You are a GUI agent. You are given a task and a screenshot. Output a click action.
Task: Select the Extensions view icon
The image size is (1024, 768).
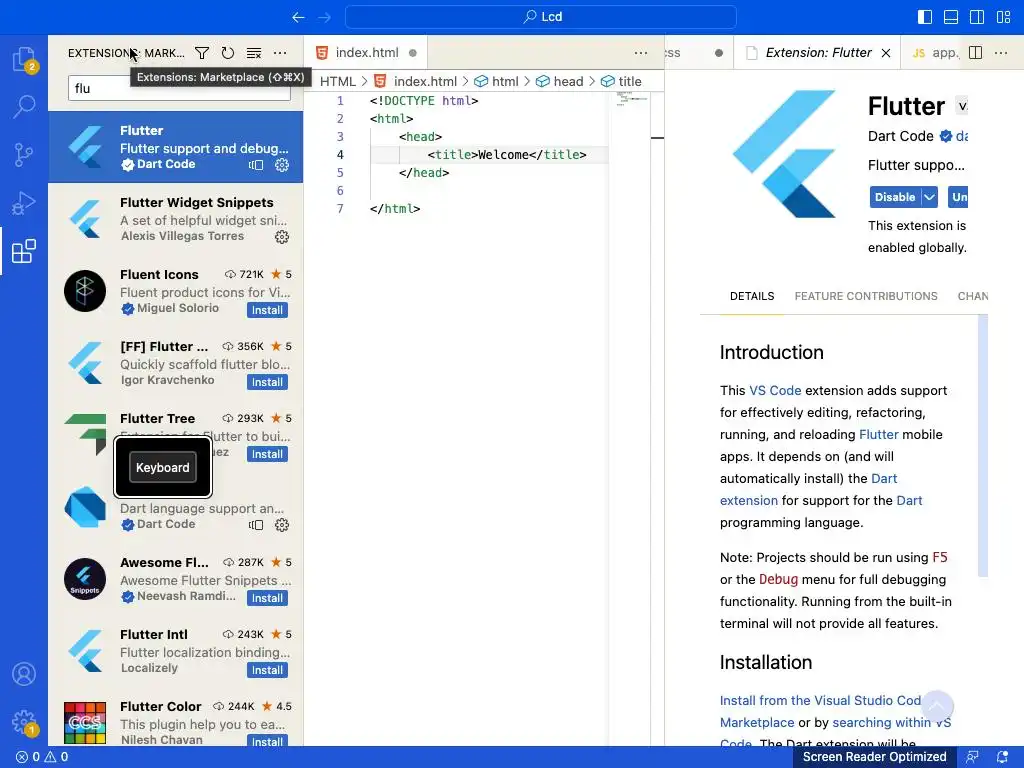pos(24,251)
